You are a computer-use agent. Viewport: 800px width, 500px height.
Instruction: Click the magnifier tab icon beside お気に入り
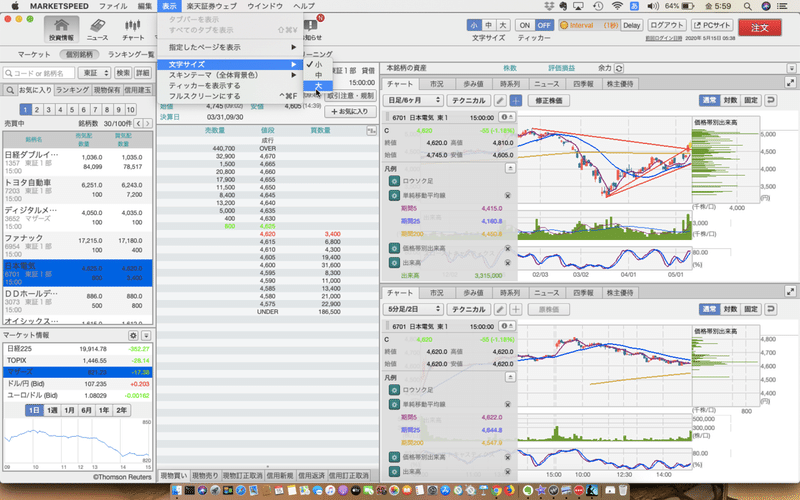10,90
